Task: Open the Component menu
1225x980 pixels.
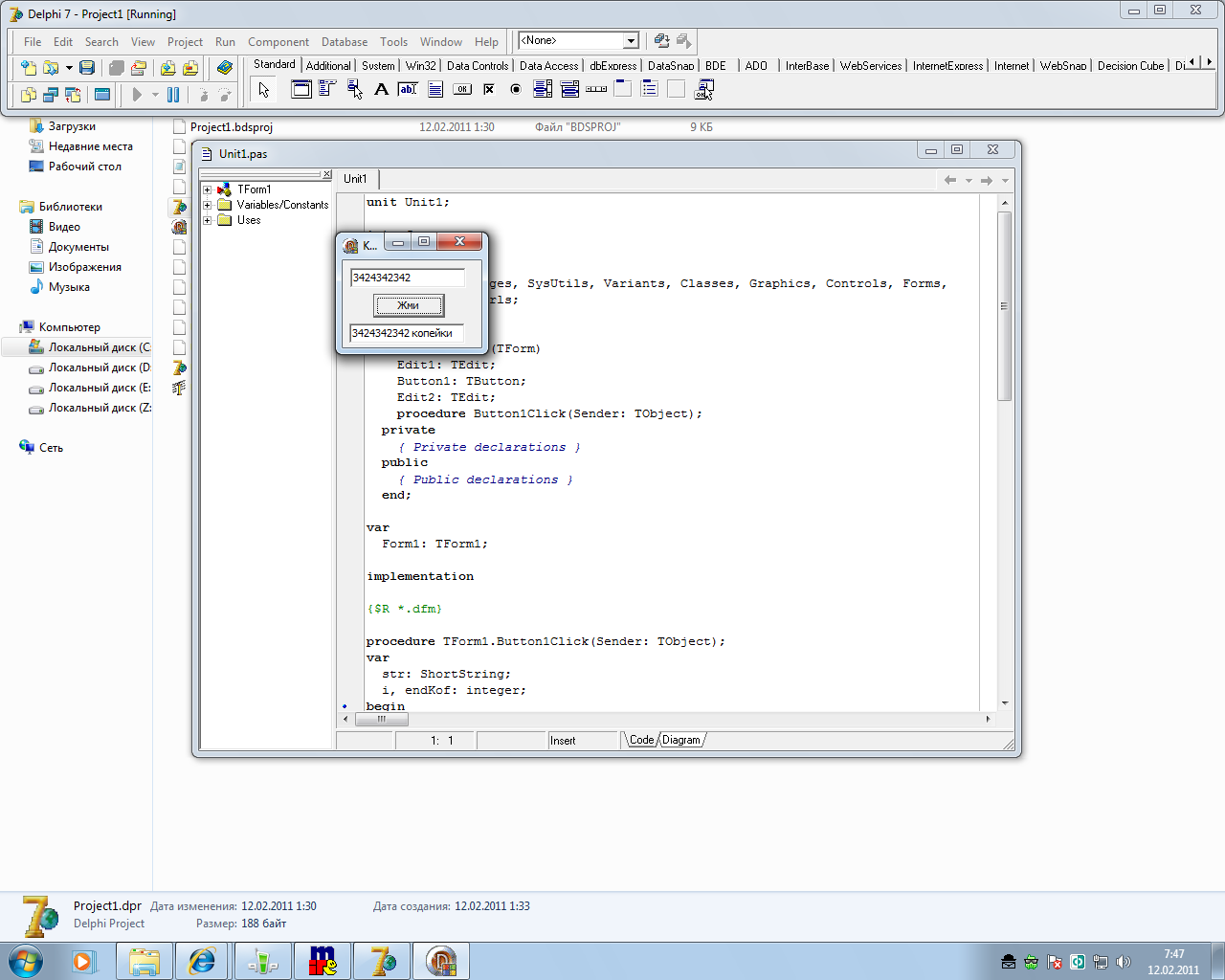Action: pos(278,42)
